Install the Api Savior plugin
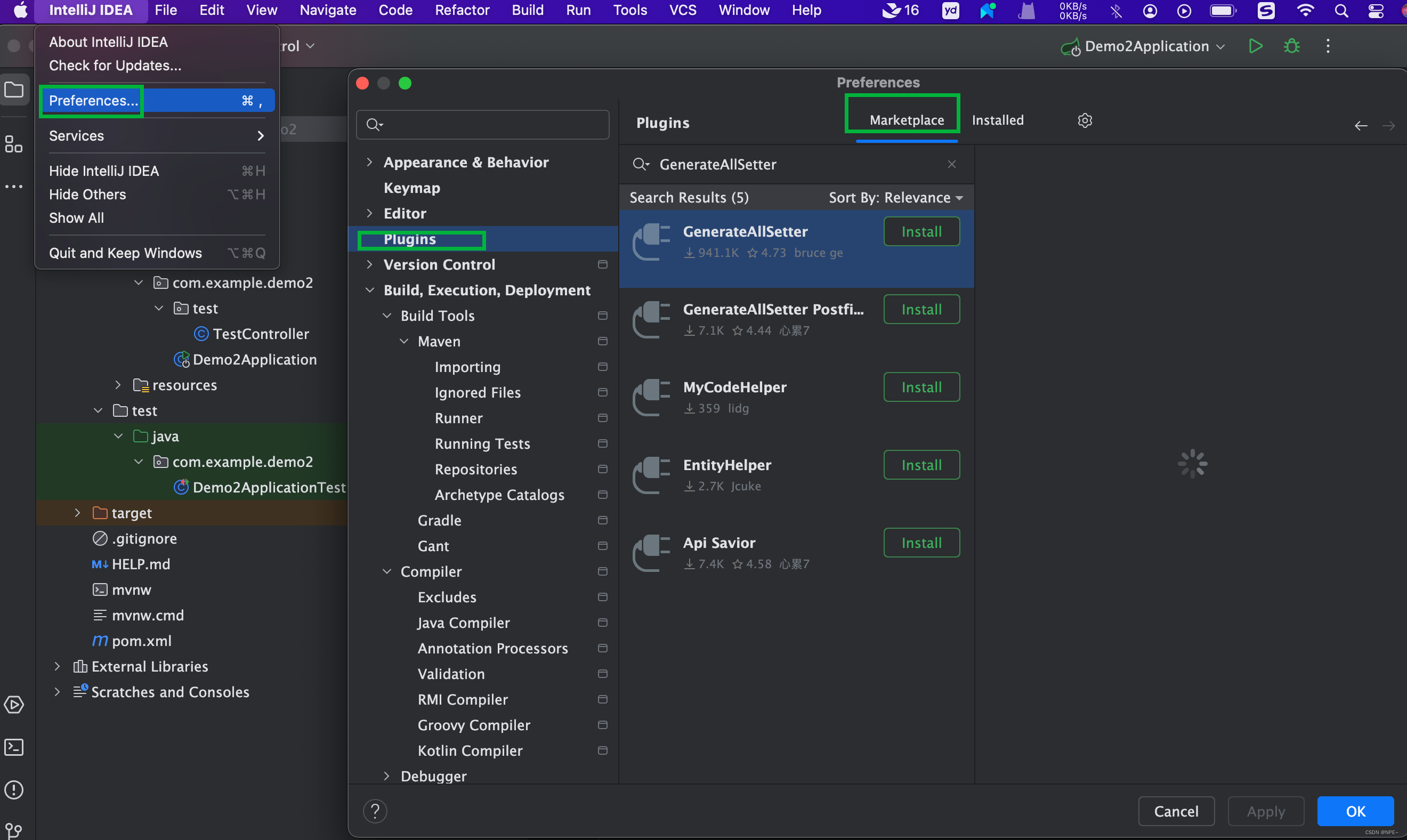This screenshot has height=840, width=1407. click(921, 543)
